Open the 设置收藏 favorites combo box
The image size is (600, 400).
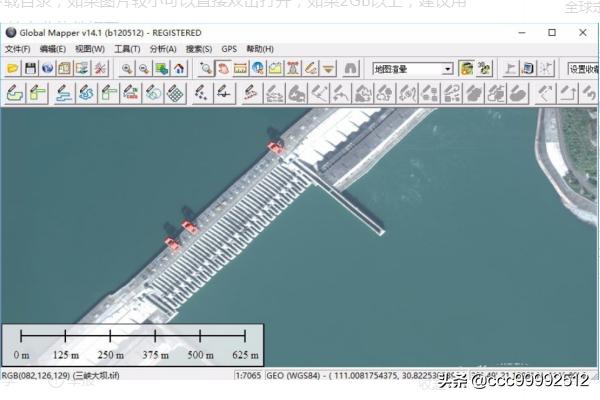tap(582, 69)
